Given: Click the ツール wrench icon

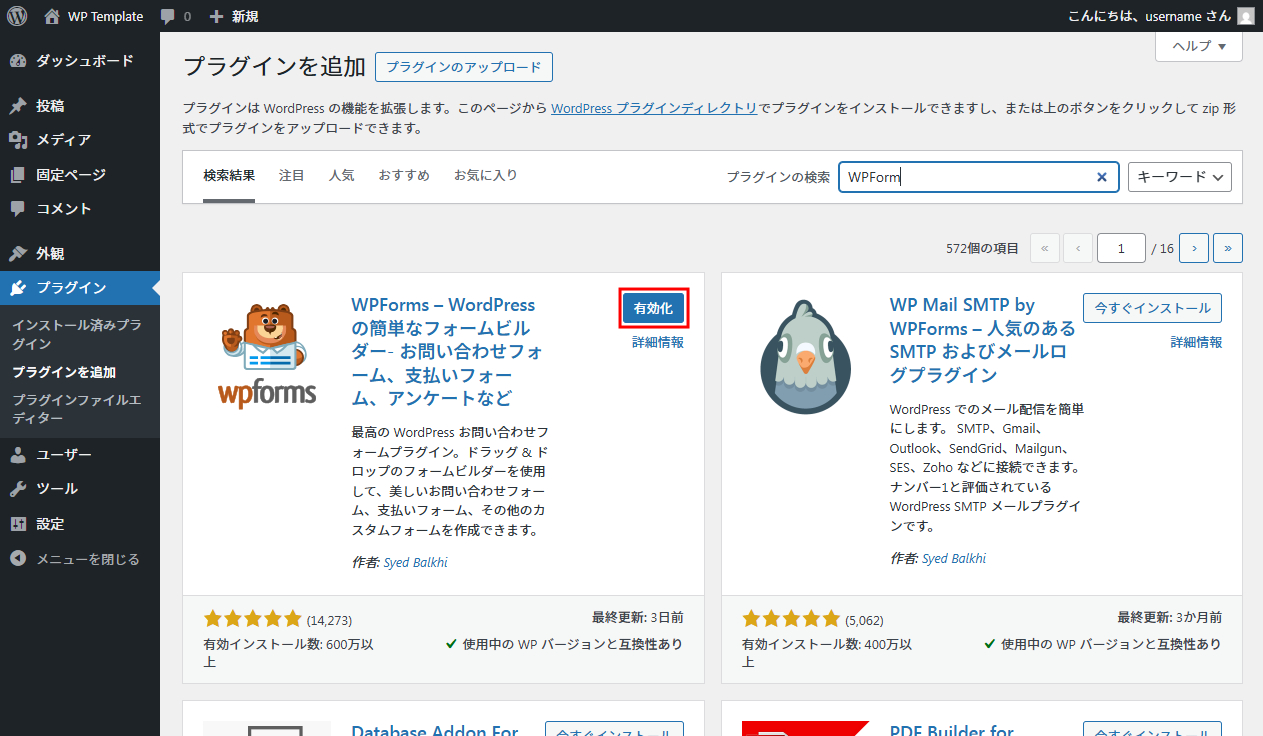Looking at the screenshot, I should (18, 489).
